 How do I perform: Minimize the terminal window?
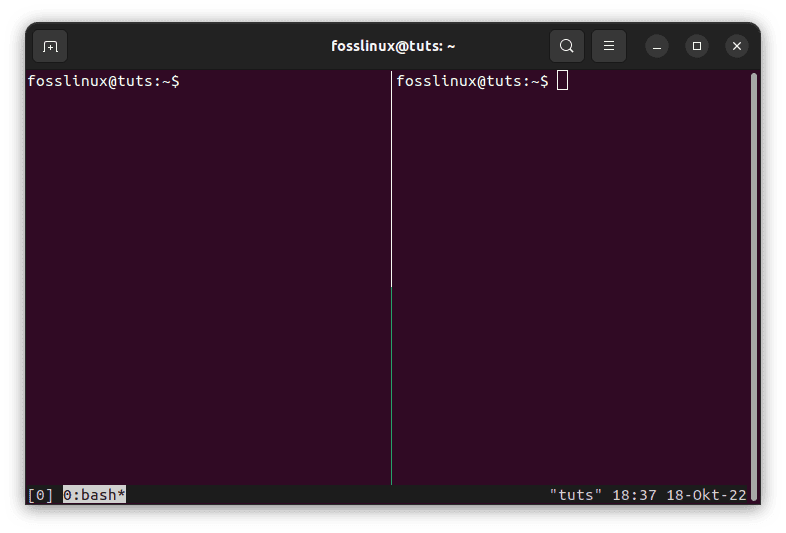657,46
